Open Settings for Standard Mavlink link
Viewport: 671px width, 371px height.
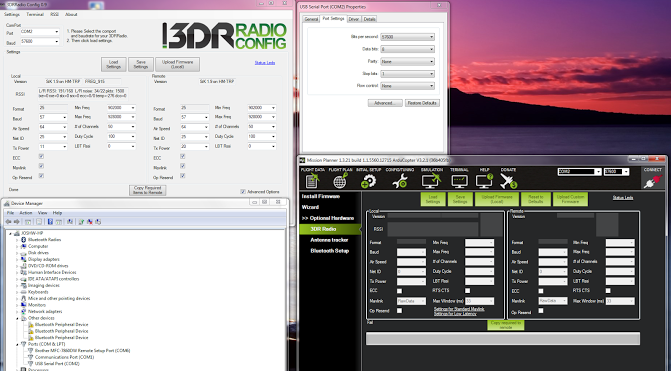tap(459, 309)
